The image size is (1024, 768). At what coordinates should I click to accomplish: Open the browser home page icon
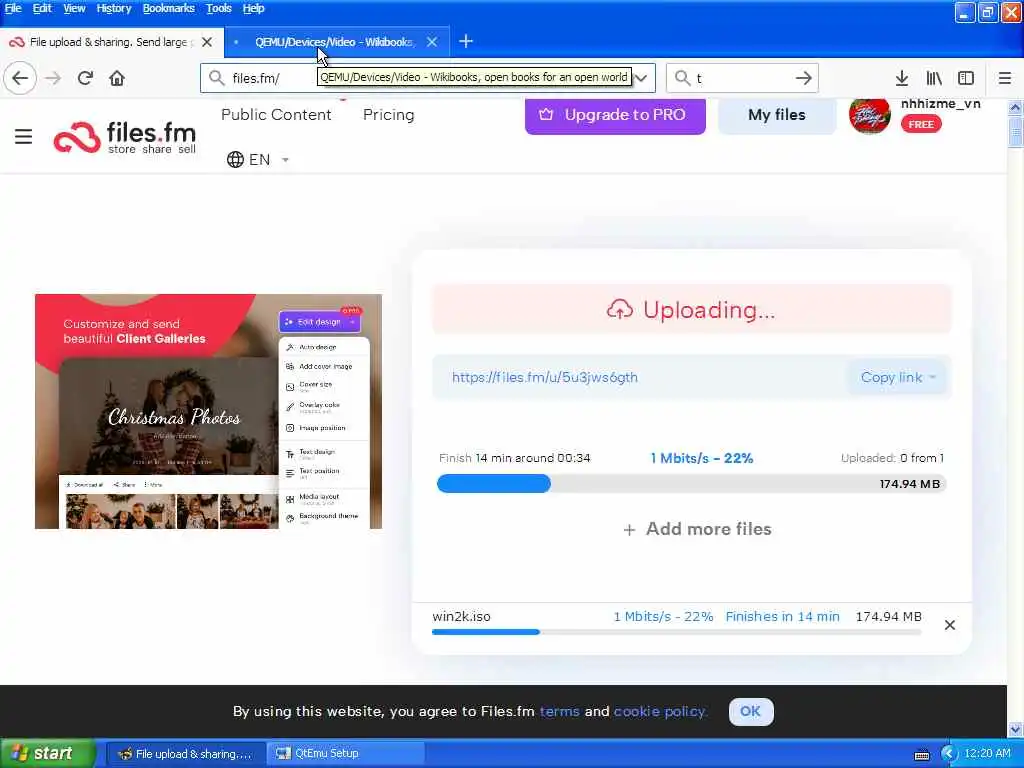(117, 78)
